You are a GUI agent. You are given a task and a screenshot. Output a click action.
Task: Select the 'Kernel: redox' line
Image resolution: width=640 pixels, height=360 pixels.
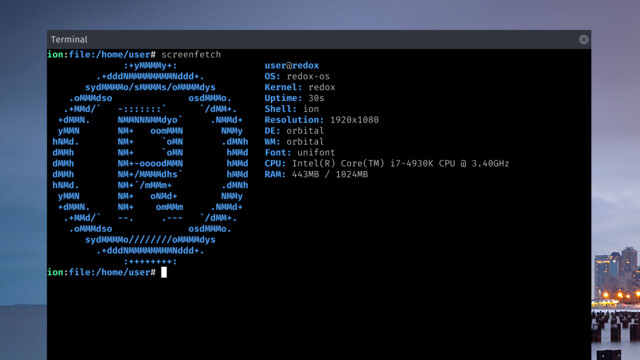click(300, 87)
